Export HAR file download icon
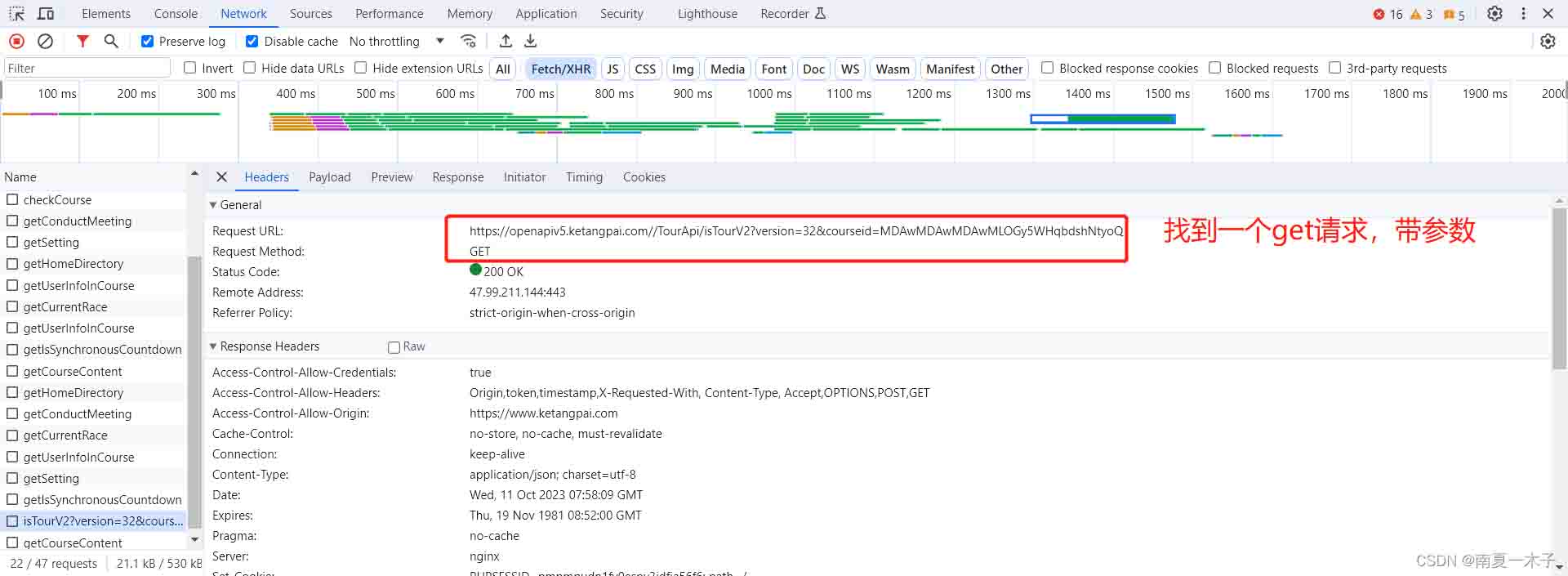This screenshot has height=576, width=1568. (x=531, y=41)
